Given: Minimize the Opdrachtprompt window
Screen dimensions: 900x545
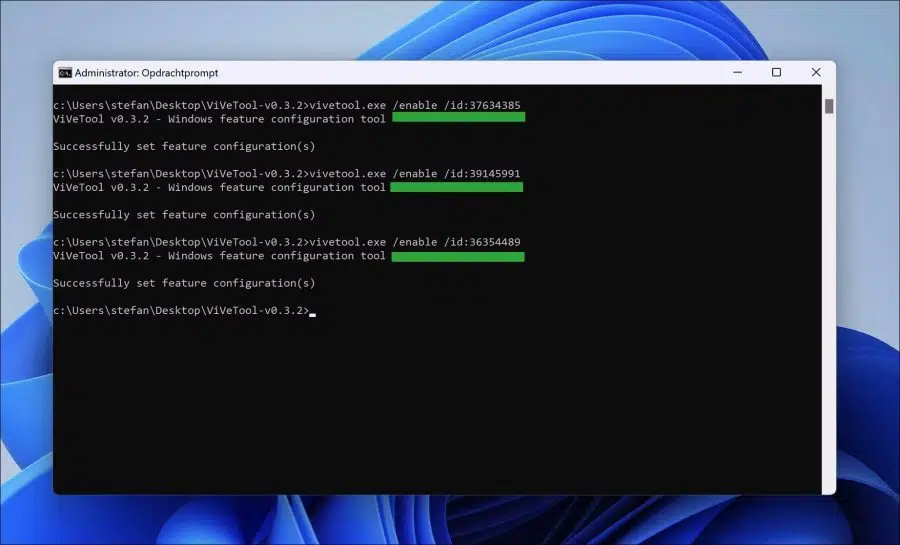Looking at the screenshot, I should click(738, 72).
